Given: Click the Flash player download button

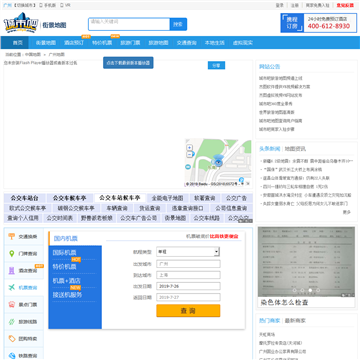Looking at the screenshot, I should pos(128,63).
